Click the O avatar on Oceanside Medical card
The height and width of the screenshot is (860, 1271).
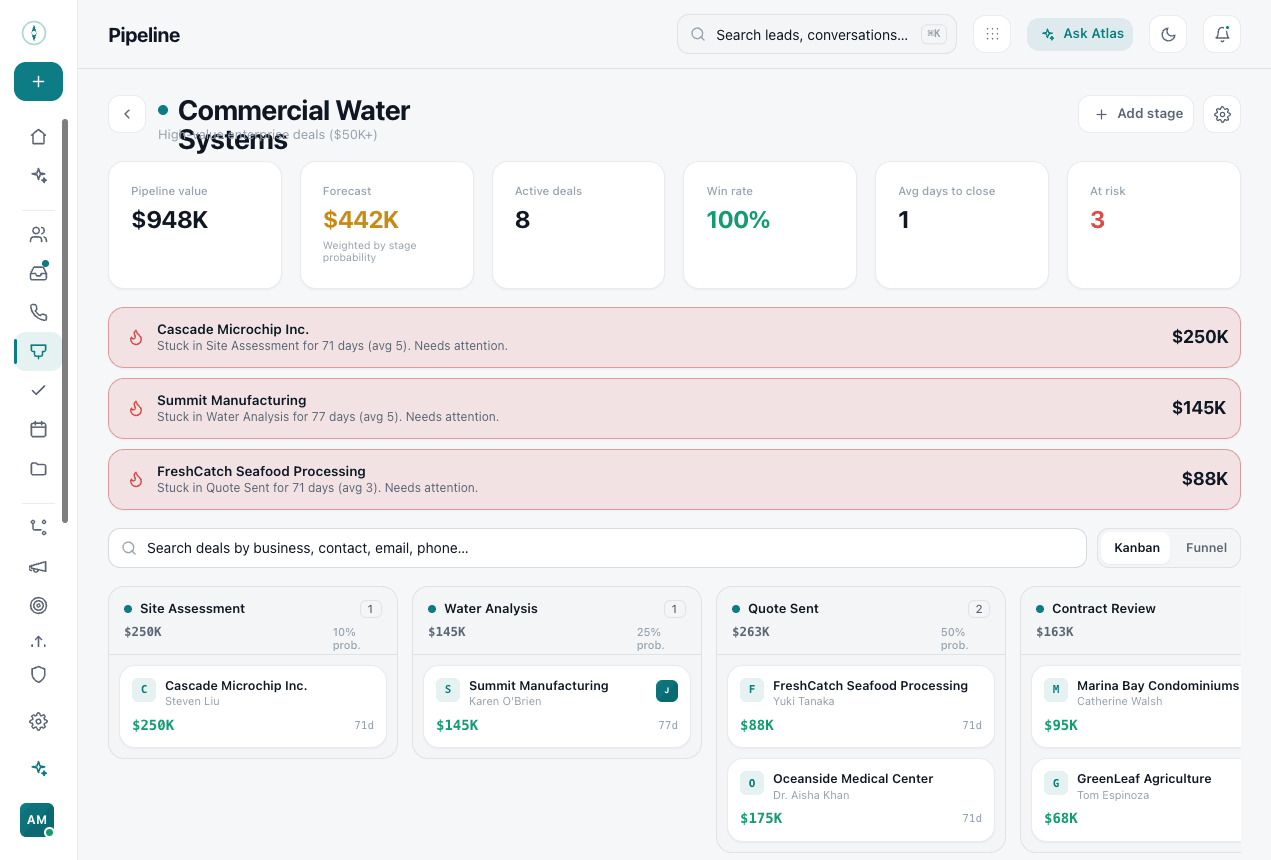pos(752,783)
